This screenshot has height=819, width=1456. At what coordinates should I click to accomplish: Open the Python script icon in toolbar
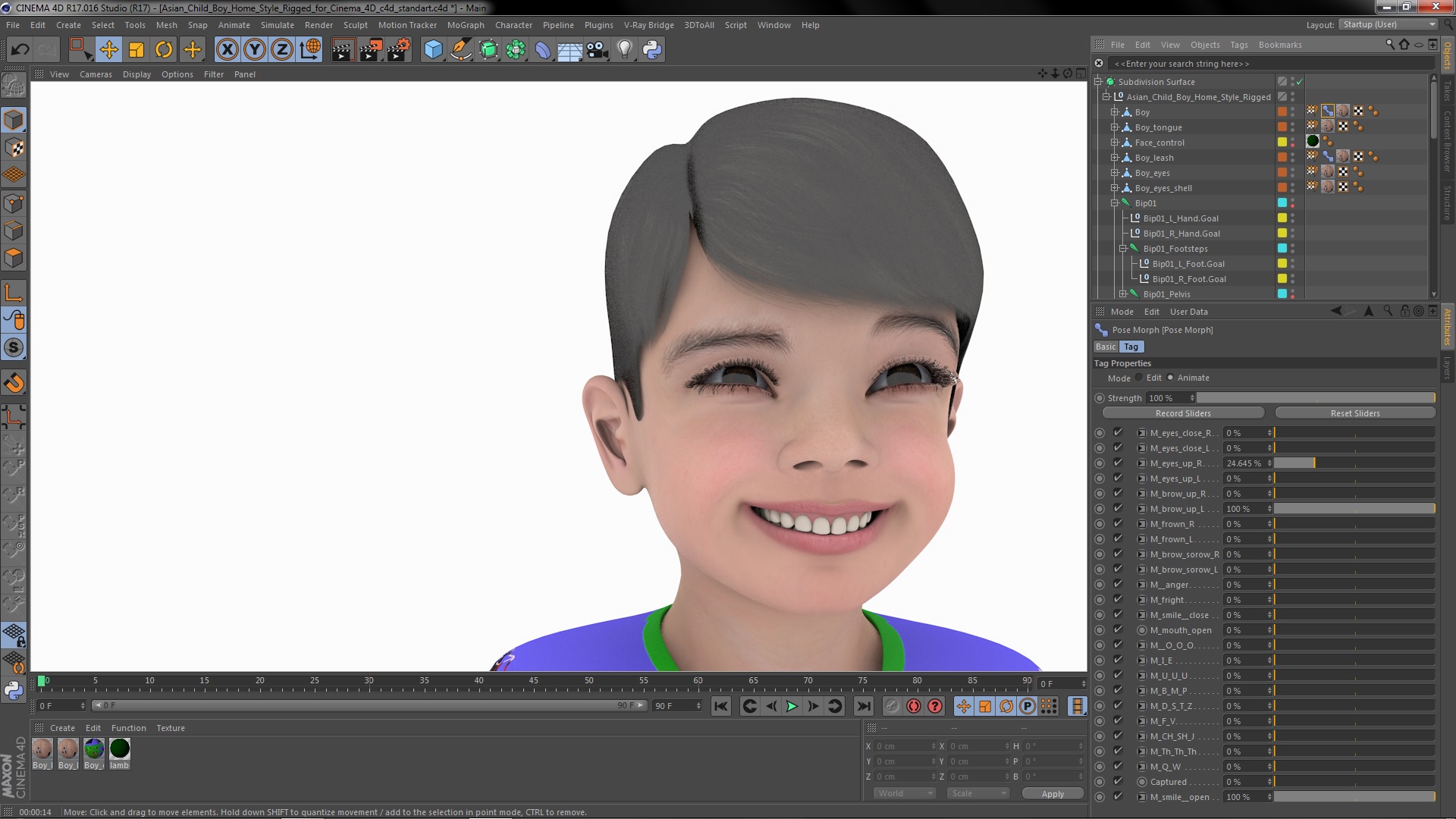[x=652, y=50]
